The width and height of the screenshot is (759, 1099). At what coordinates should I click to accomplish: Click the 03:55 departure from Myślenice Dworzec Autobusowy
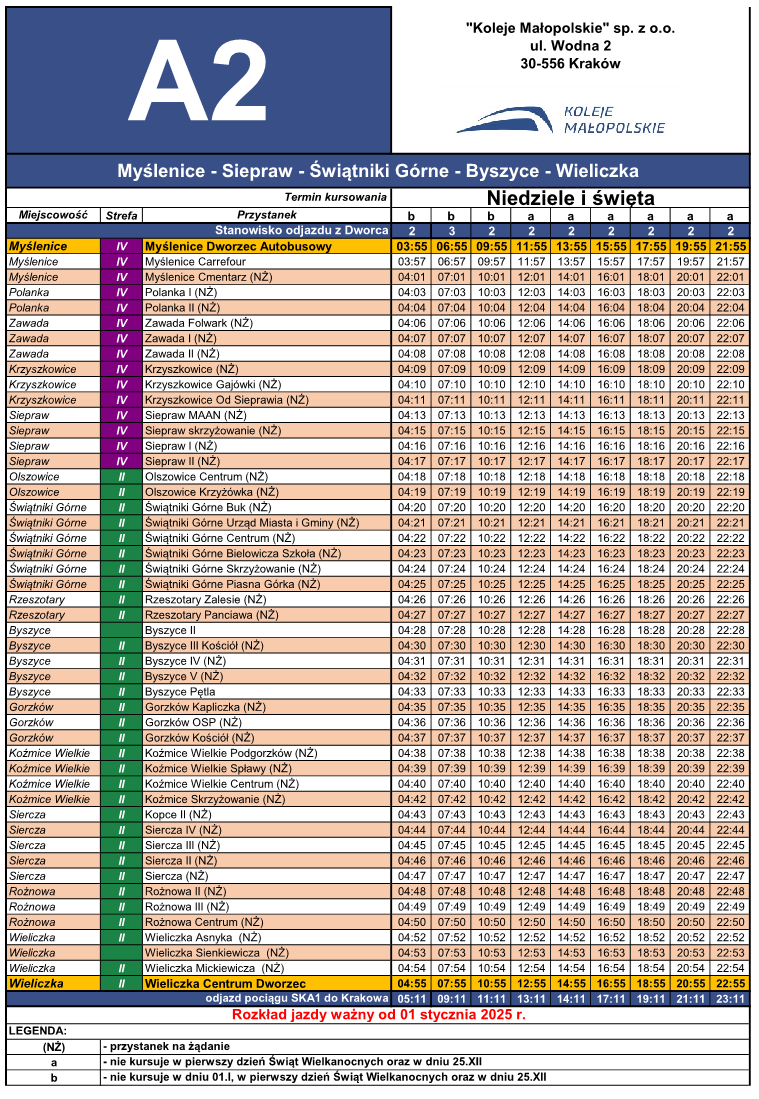click(411, 246)
